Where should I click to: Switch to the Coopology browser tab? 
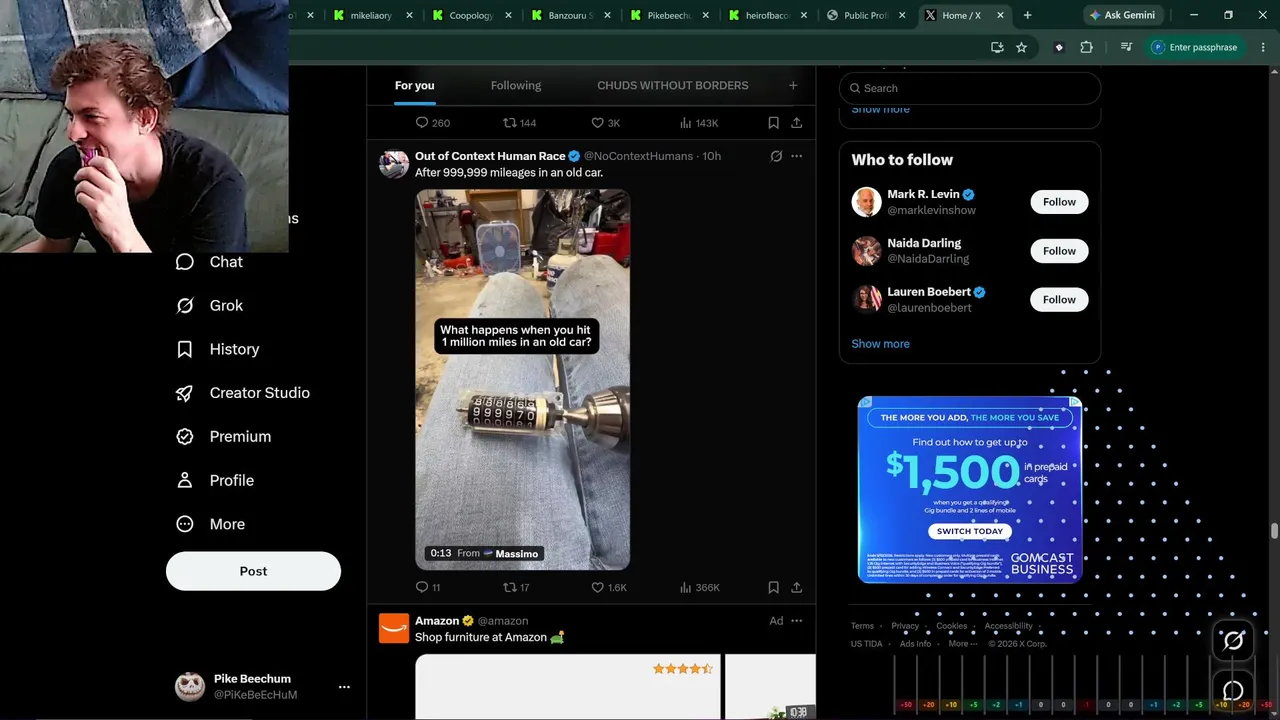pyautogui.click(x=468, y=15)
